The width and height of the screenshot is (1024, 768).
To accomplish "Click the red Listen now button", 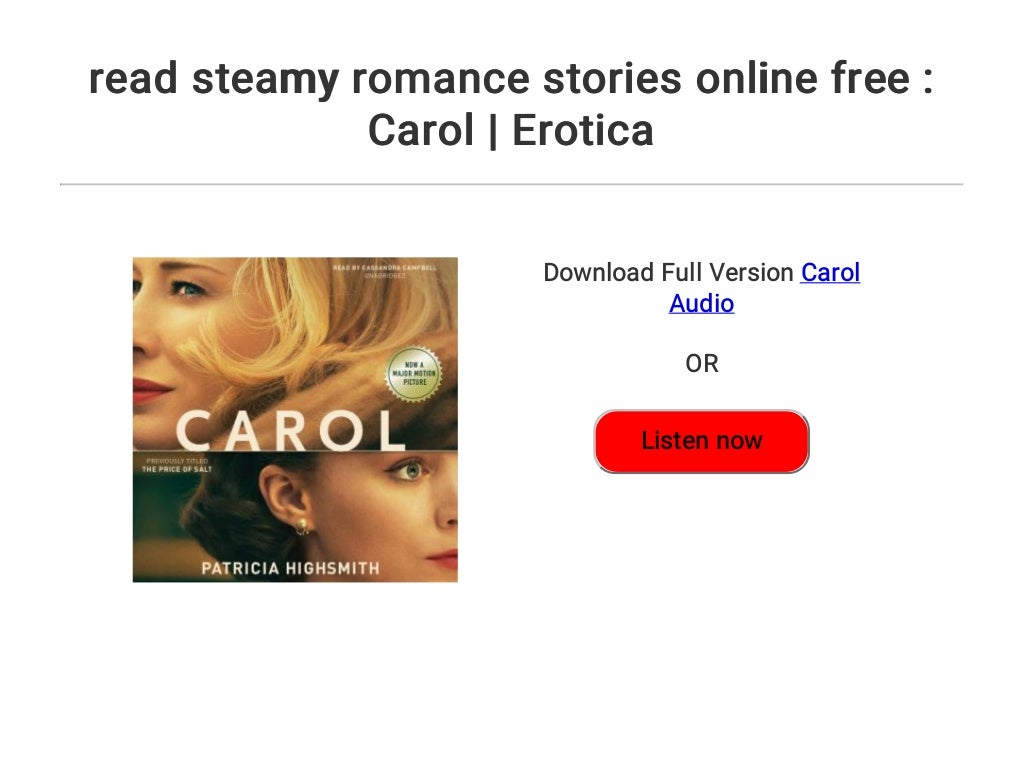I will (x=701, y=441).
